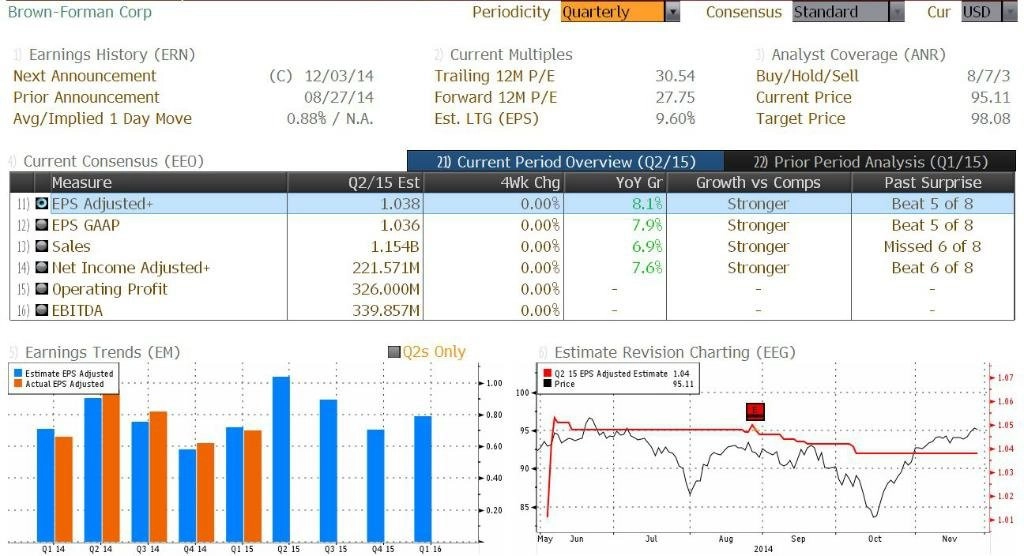Open the Consensus Standard dropdown arrow
The width and height of the screenshot is (1024, 556).
tap(897, 12)
